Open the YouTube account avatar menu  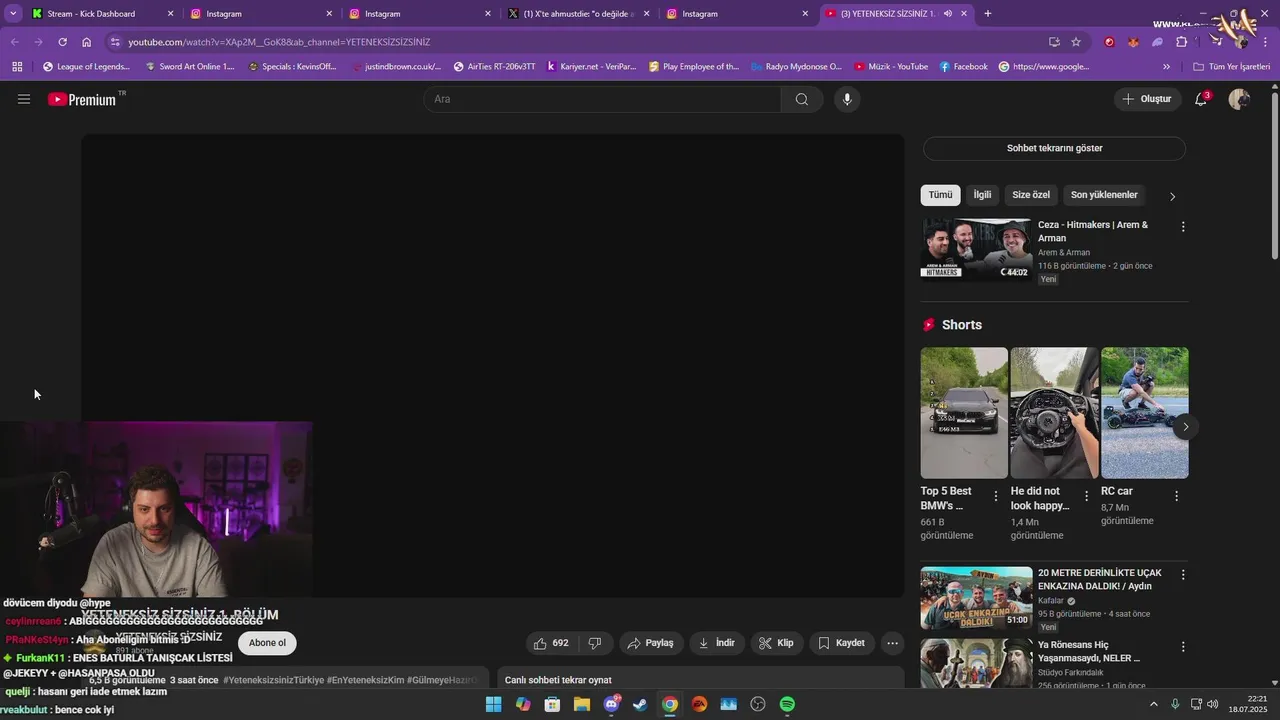(1239, 99)
